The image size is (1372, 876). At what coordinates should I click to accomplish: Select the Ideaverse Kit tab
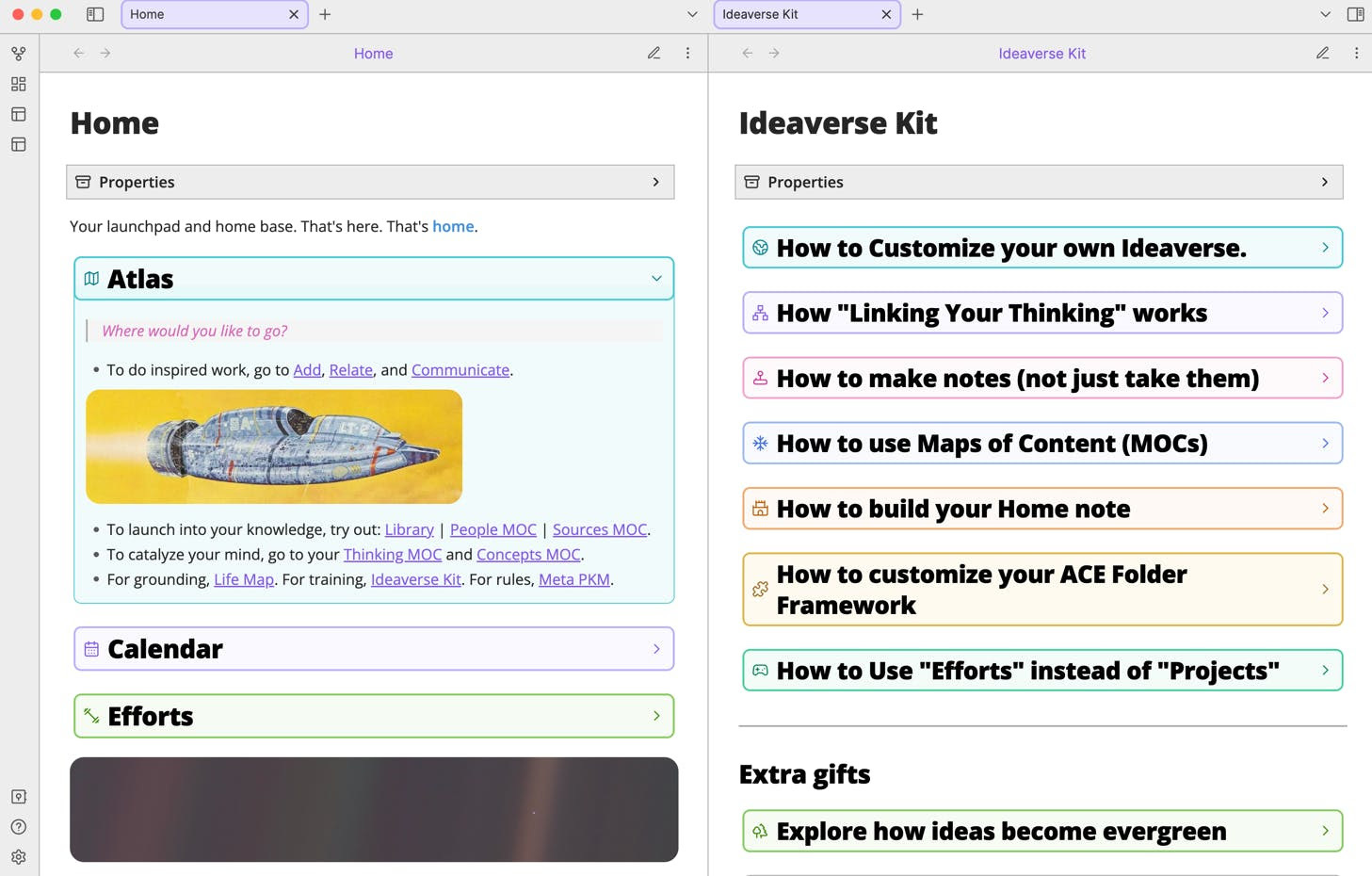pyautogui.click(x=807, y=14)
